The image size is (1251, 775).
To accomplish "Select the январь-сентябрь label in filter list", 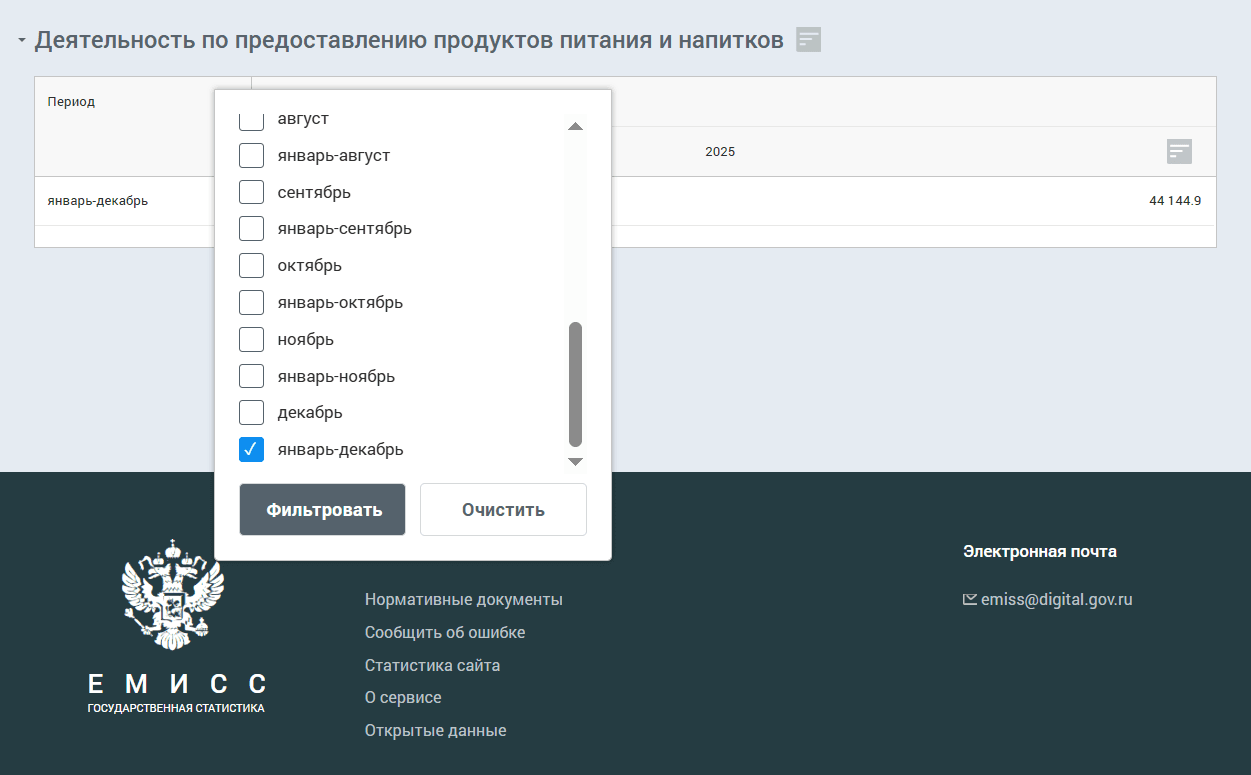I will click(345, 229).
